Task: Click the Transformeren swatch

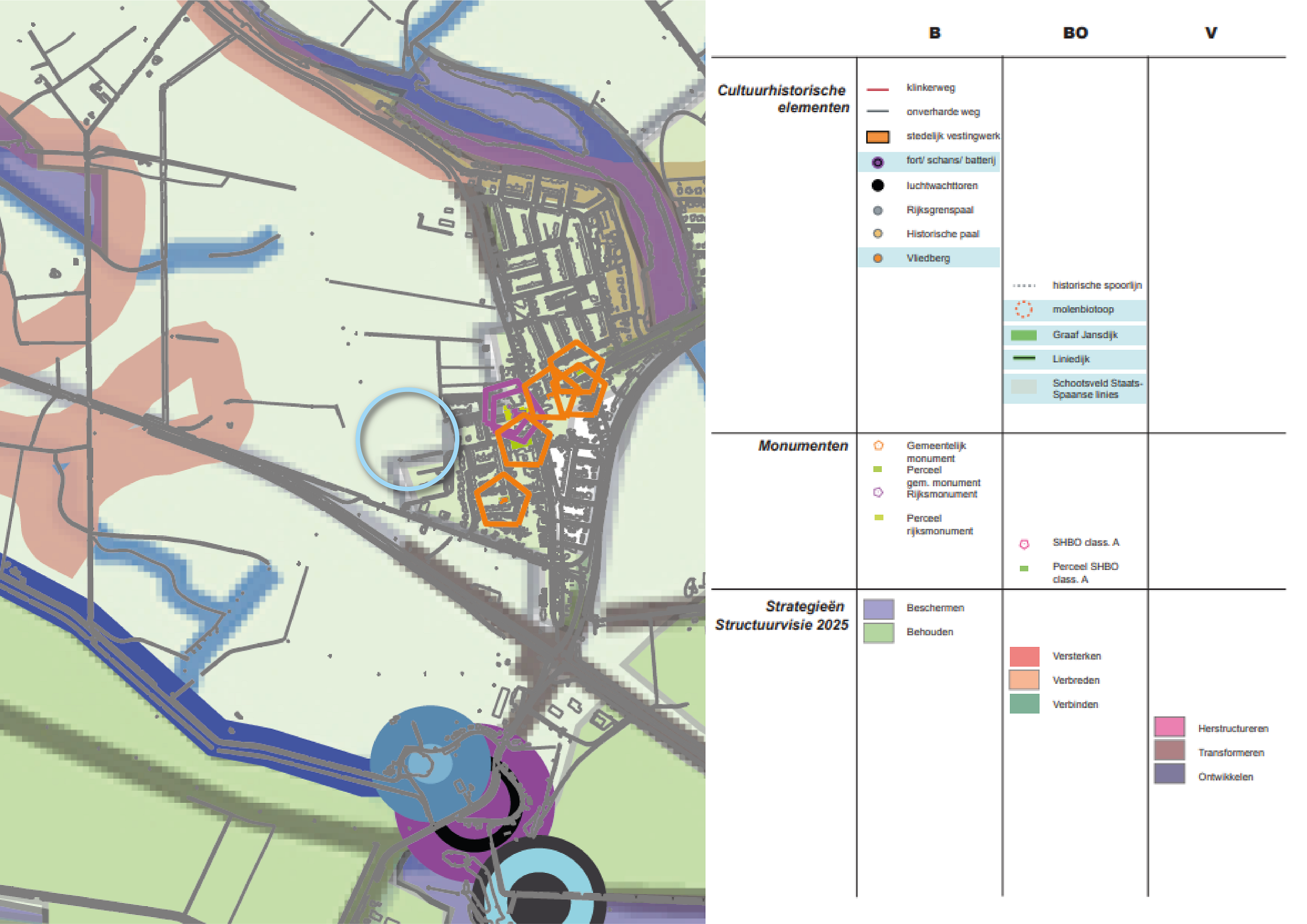Action: (1170, 750)
